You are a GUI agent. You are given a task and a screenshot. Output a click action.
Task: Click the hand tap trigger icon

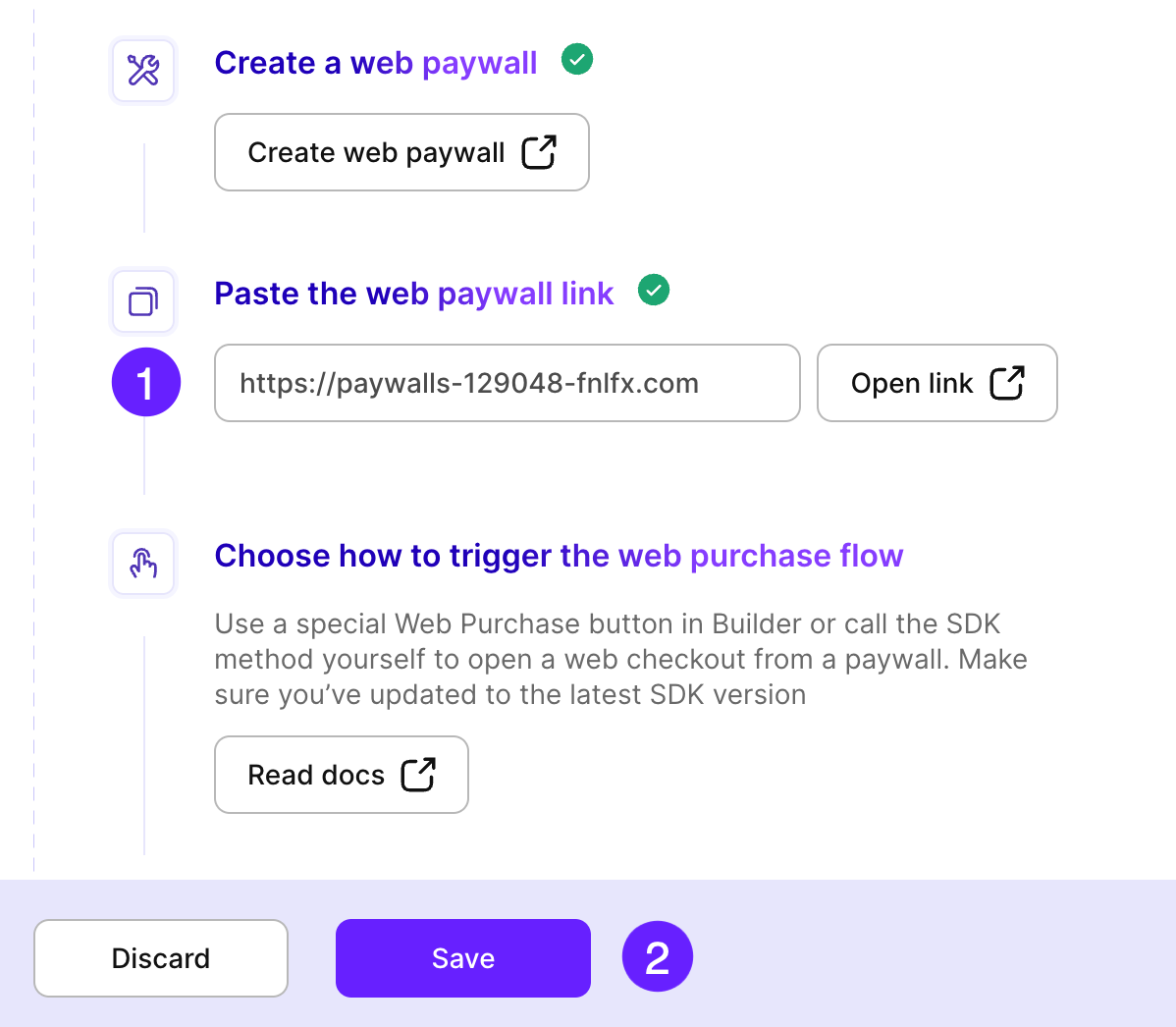coord(143,563)
